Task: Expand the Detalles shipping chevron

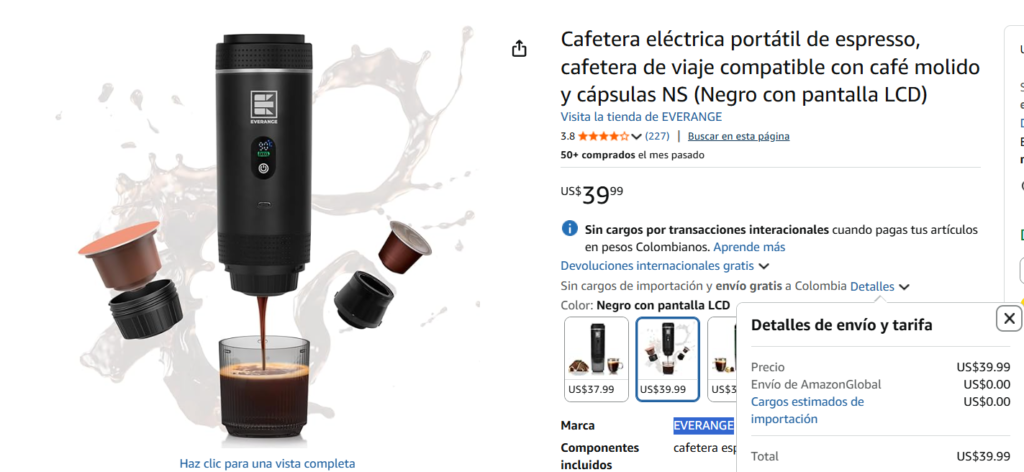Action: (x=904, y=287)
